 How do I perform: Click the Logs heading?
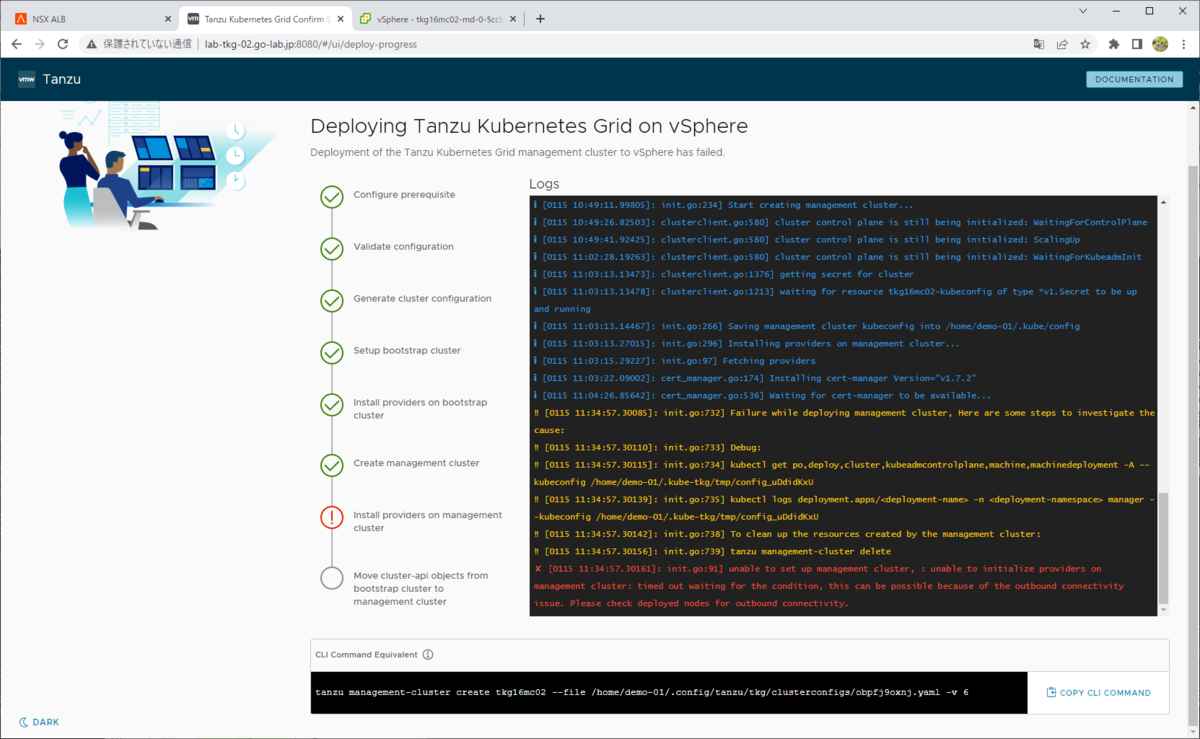point(544,184)
